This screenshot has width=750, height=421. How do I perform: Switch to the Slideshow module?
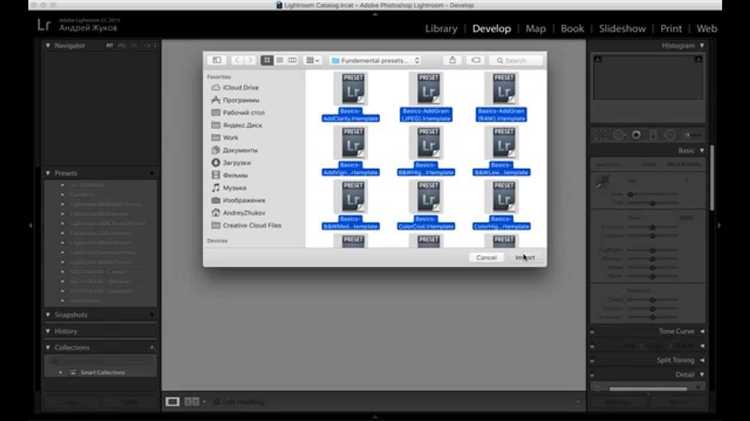pyautogui.click(x=622, y=29)
